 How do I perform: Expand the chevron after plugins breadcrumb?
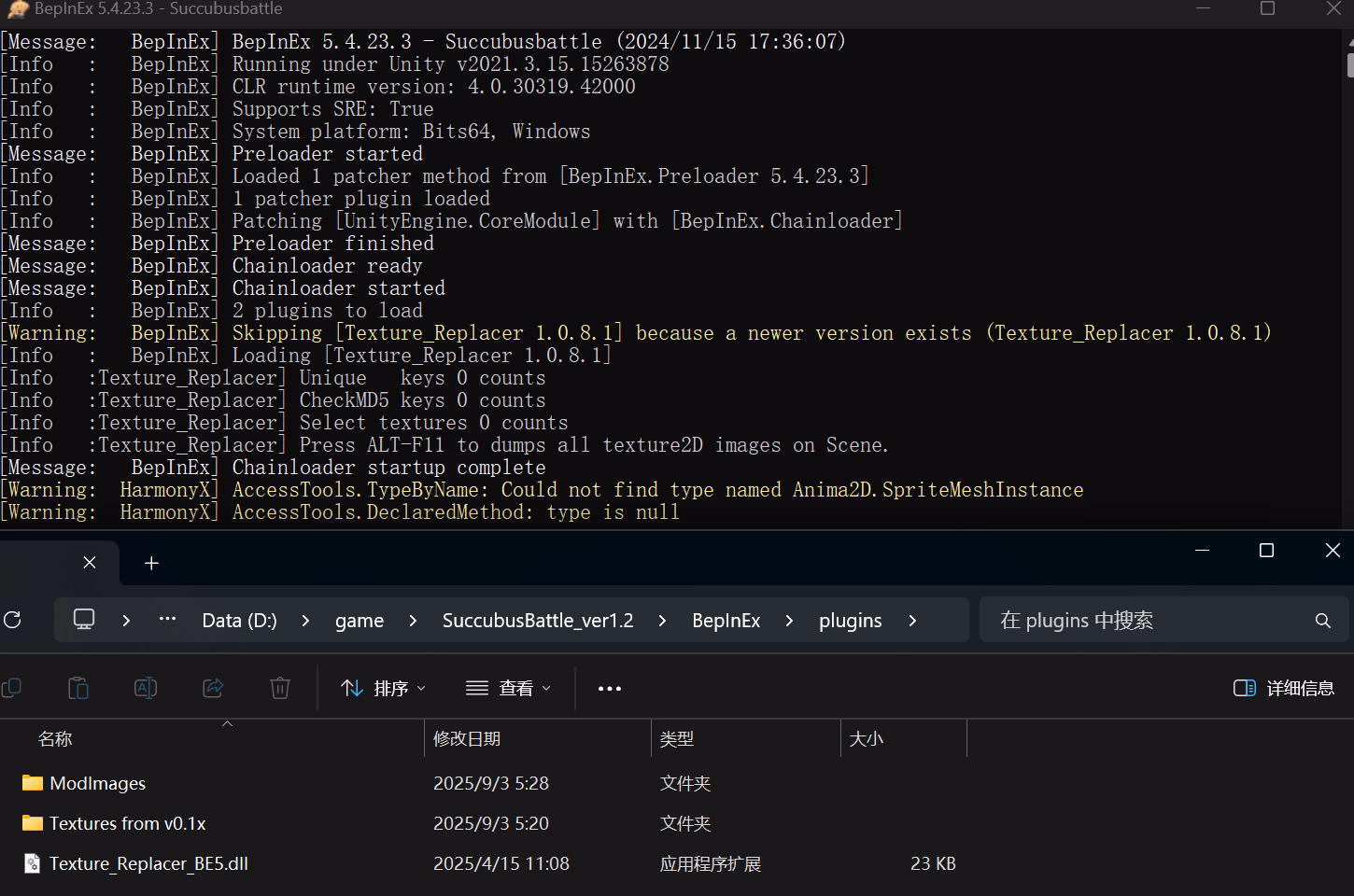[912, 621]
